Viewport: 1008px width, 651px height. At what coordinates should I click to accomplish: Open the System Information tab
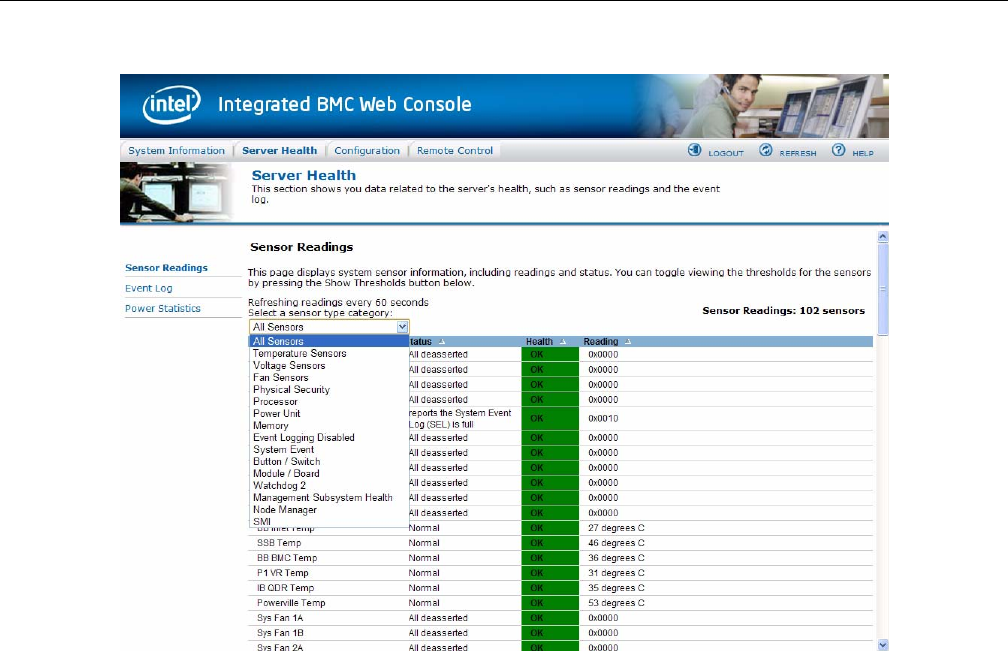[x=176, y=150]
